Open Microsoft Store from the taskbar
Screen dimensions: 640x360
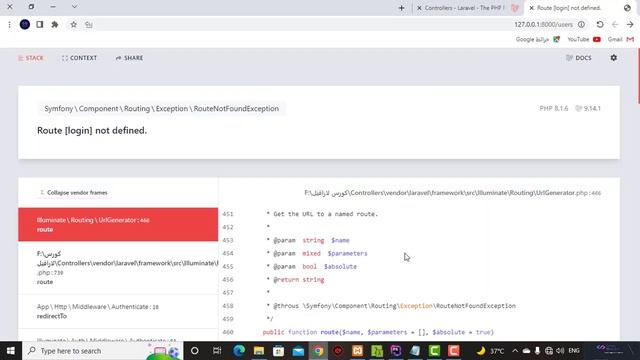pyautogui.click(x=278, y=351)
